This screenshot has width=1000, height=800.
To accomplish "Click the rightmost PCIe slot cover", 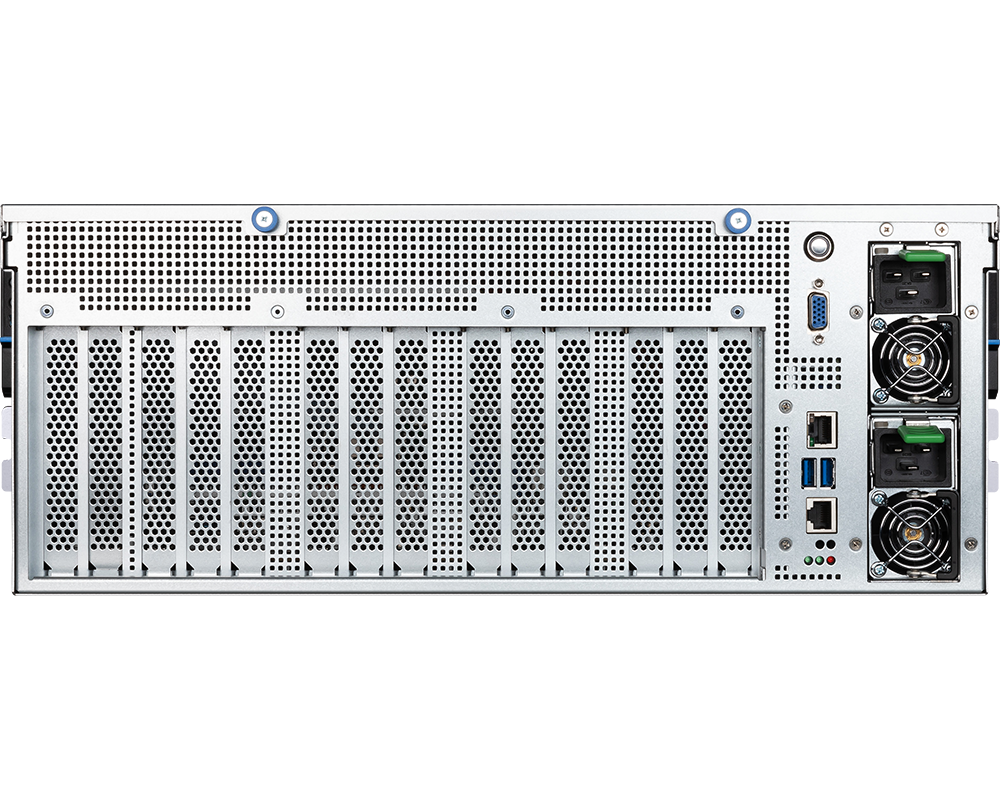I will (735, 450).
